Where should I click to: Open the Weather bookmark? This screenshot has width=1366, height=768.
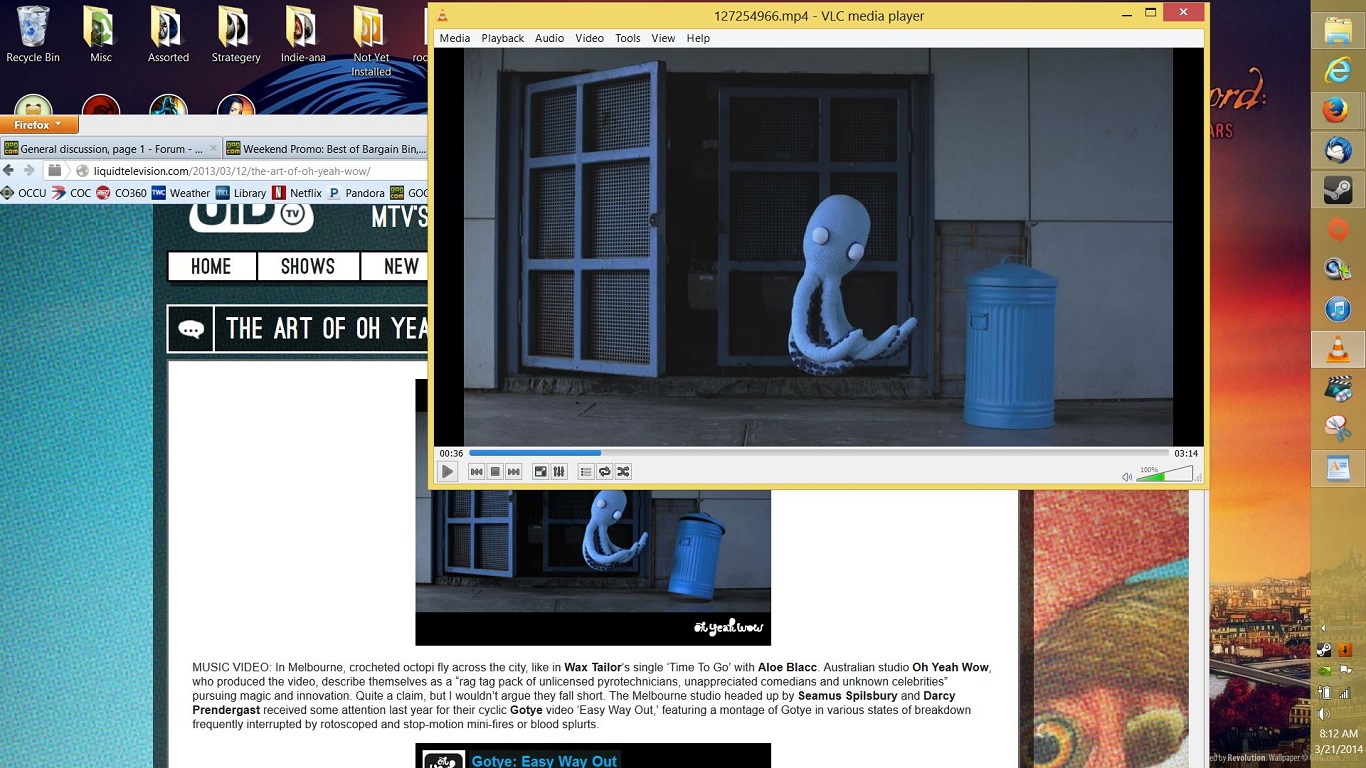point(181,193)
